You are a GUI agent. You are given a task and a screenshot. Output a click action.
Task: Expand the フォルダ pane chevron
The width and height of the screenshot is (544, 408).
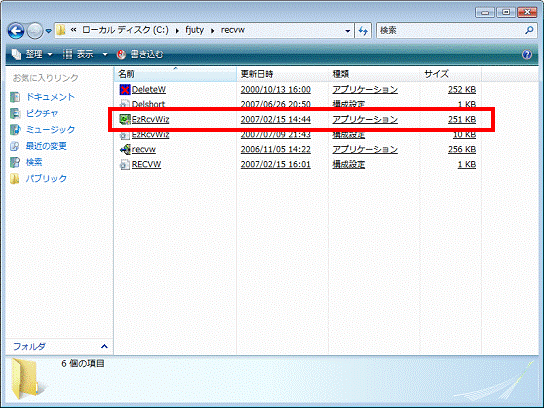[x=104, y=346]
